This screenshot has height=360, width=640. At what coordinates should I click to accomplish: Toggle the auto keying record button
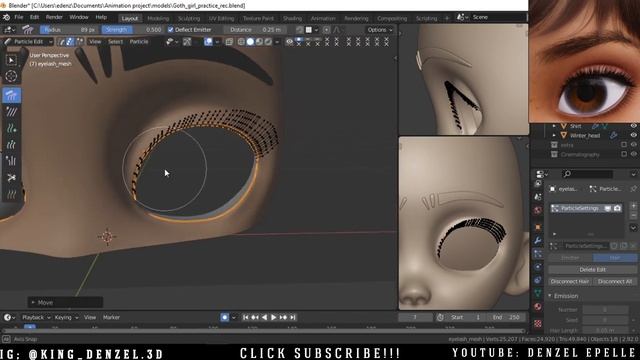[x=224, y=317]
